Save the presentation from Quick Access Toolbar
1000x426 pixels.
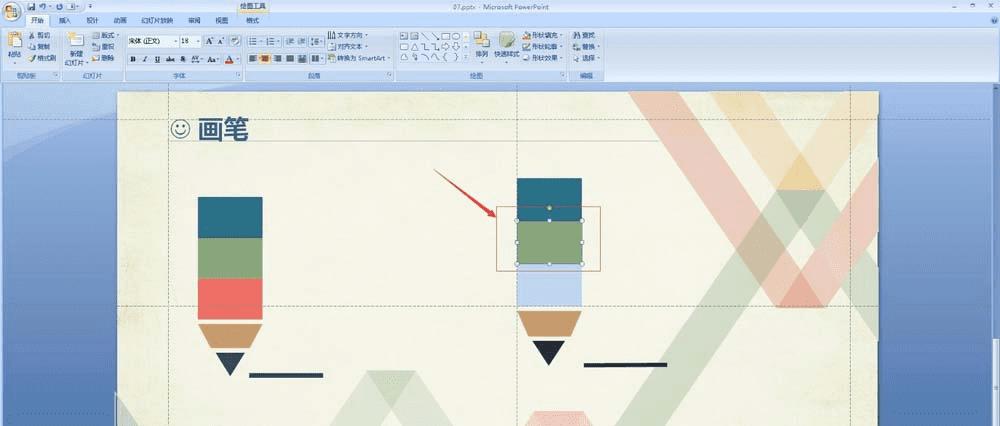click(x=31, y=6)
